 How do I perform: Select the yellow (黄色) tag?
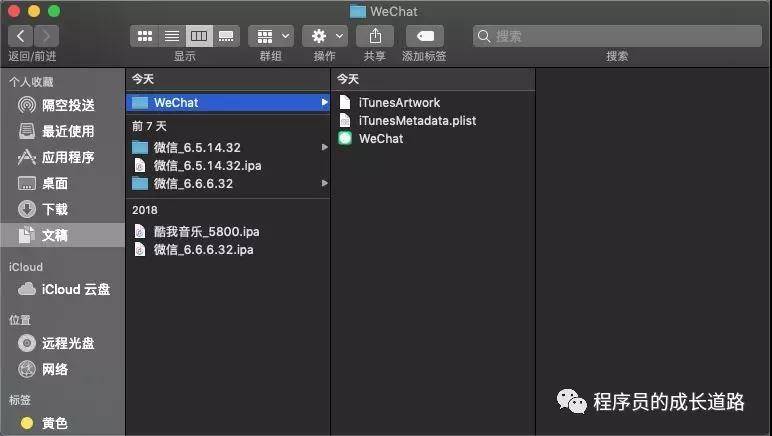(x=63, y=423)
